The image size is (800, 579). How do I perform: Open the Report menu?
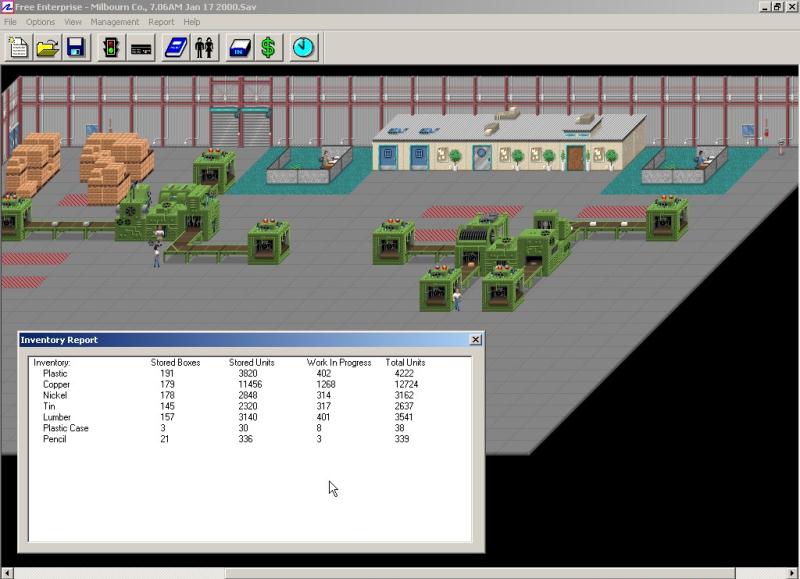(x=161, y=22)
